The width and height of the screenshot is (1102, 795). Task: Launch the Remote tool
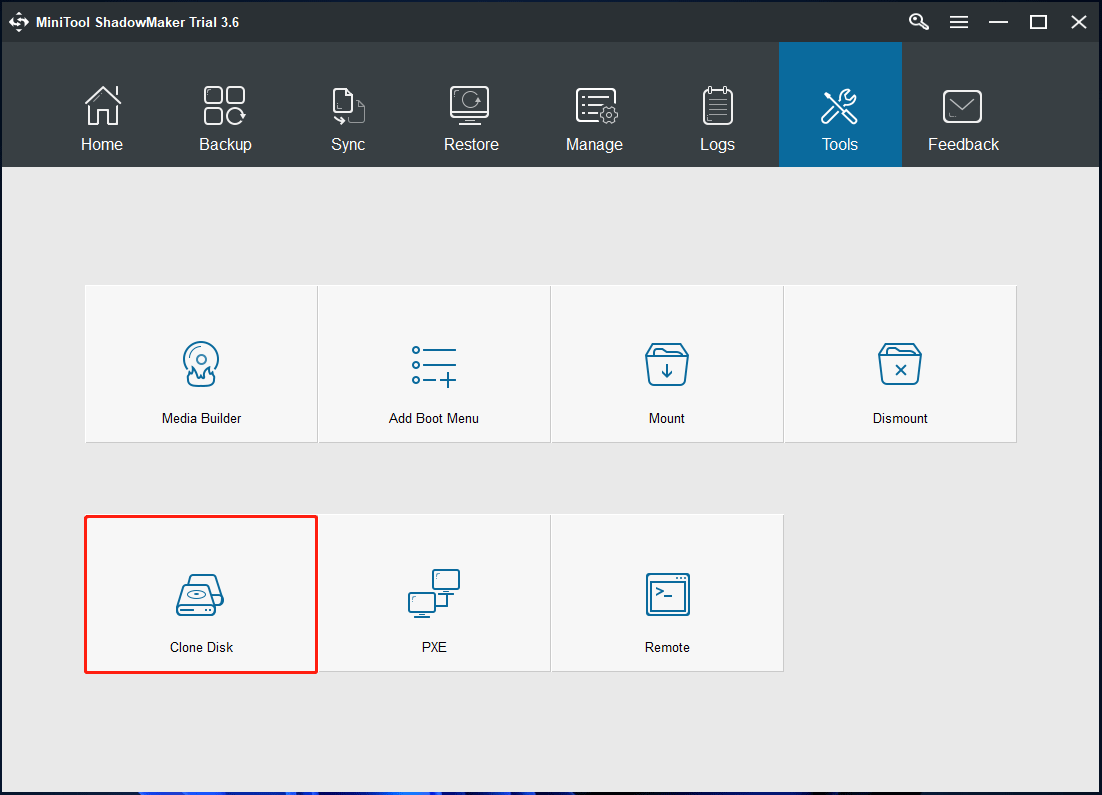667,593
